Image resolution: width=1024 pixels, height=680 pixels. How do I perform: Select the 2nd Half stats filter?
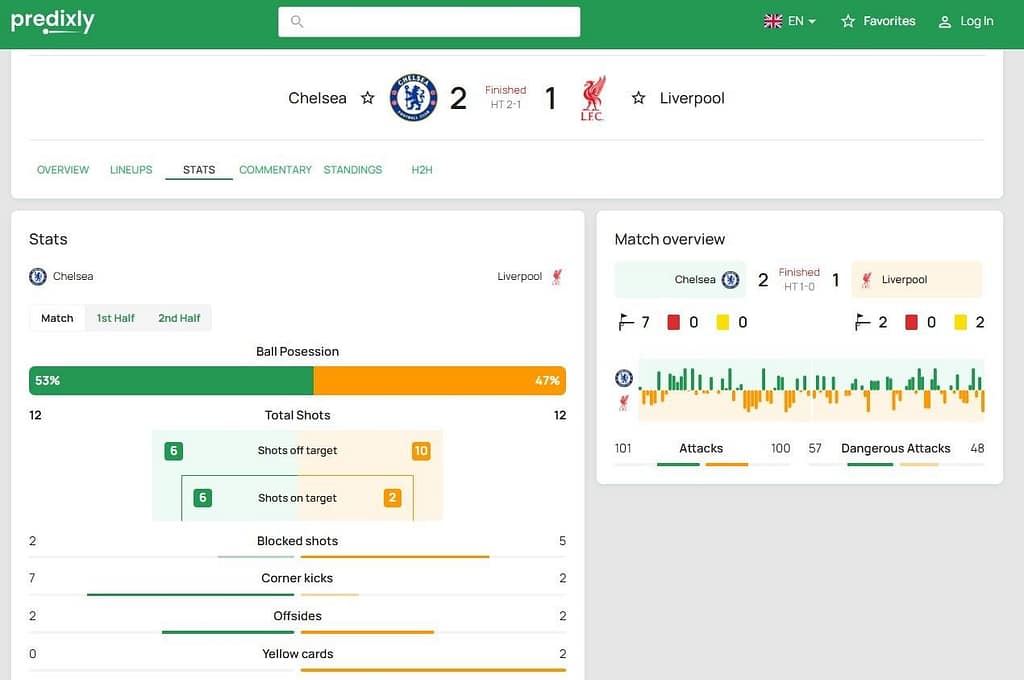point(179,318)
